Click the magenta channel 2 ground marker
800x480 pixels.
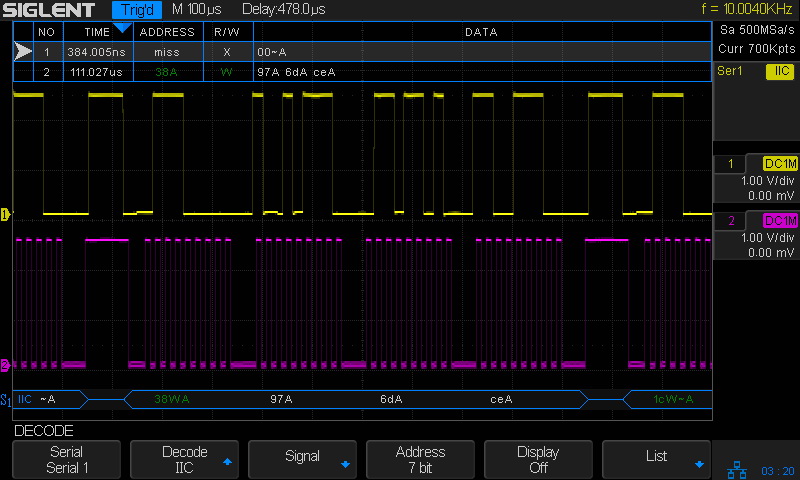(5, 365)
